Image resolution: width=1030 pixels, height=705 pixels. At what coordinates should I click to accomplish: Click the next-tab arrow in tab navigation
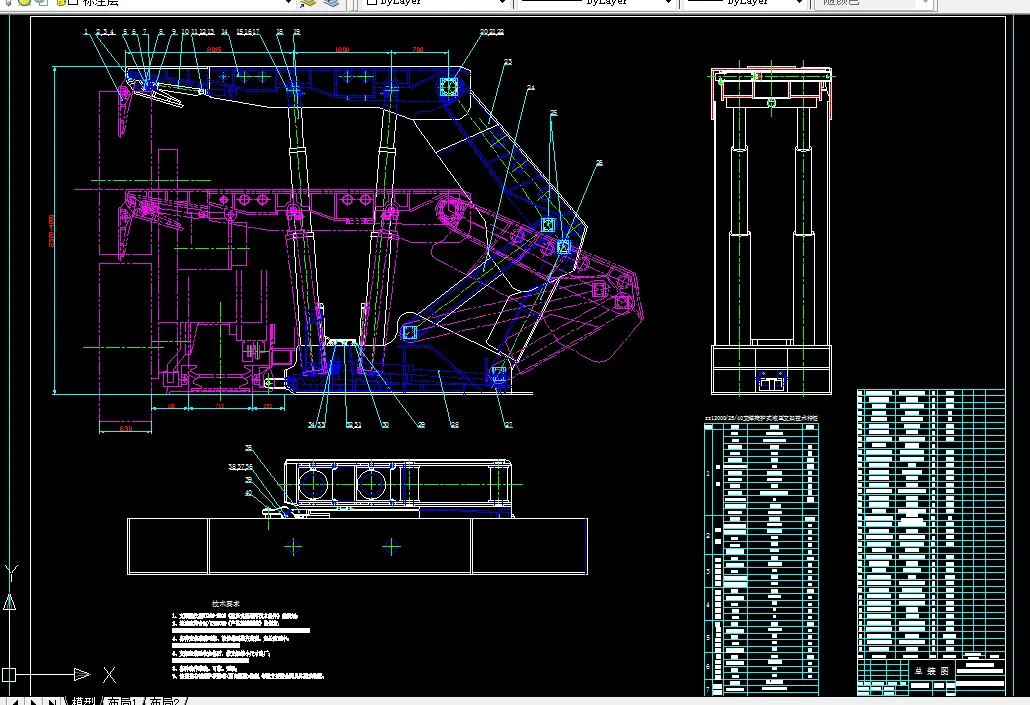33,702
